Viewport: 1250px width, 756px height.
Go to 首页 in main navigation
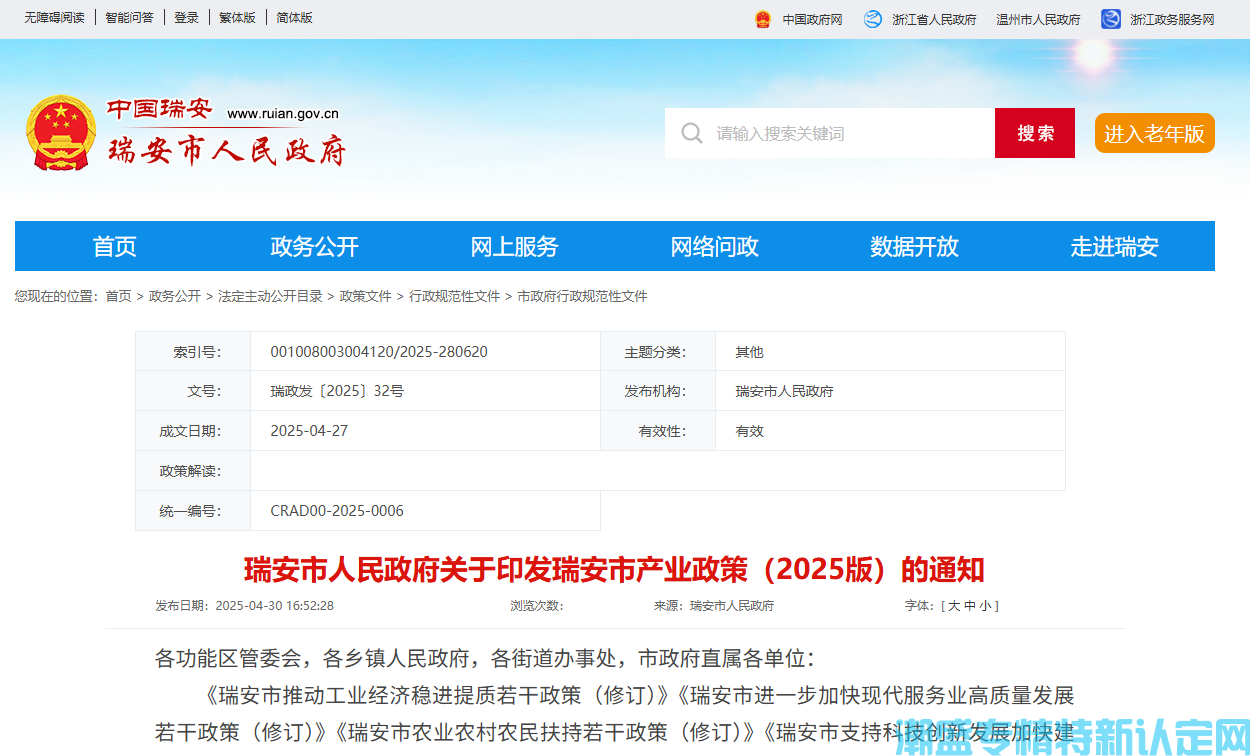coord(115,246)
